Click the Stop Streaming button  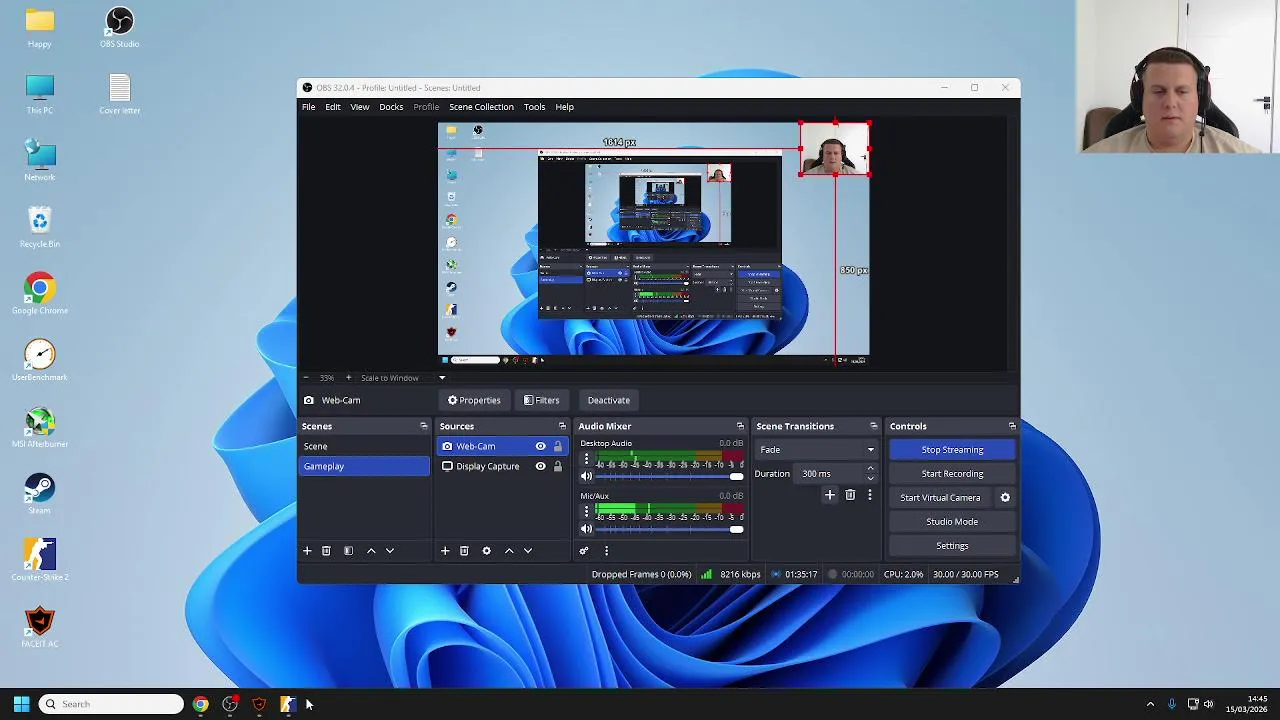pyautogui.click(x=952, y=450)
